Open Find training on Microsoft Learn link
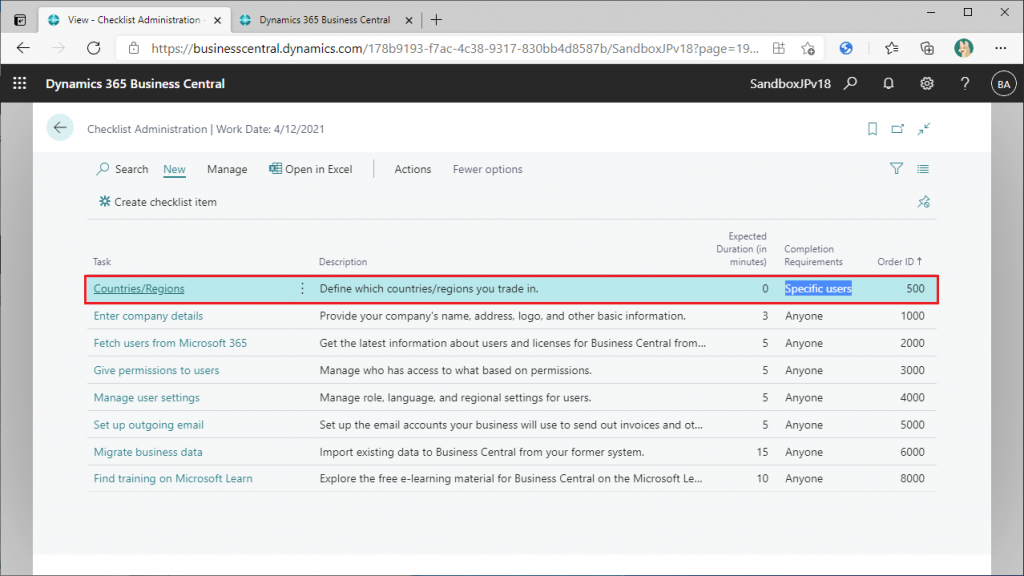The width and height of the screenshot is (1024, 576). point(172,479)
